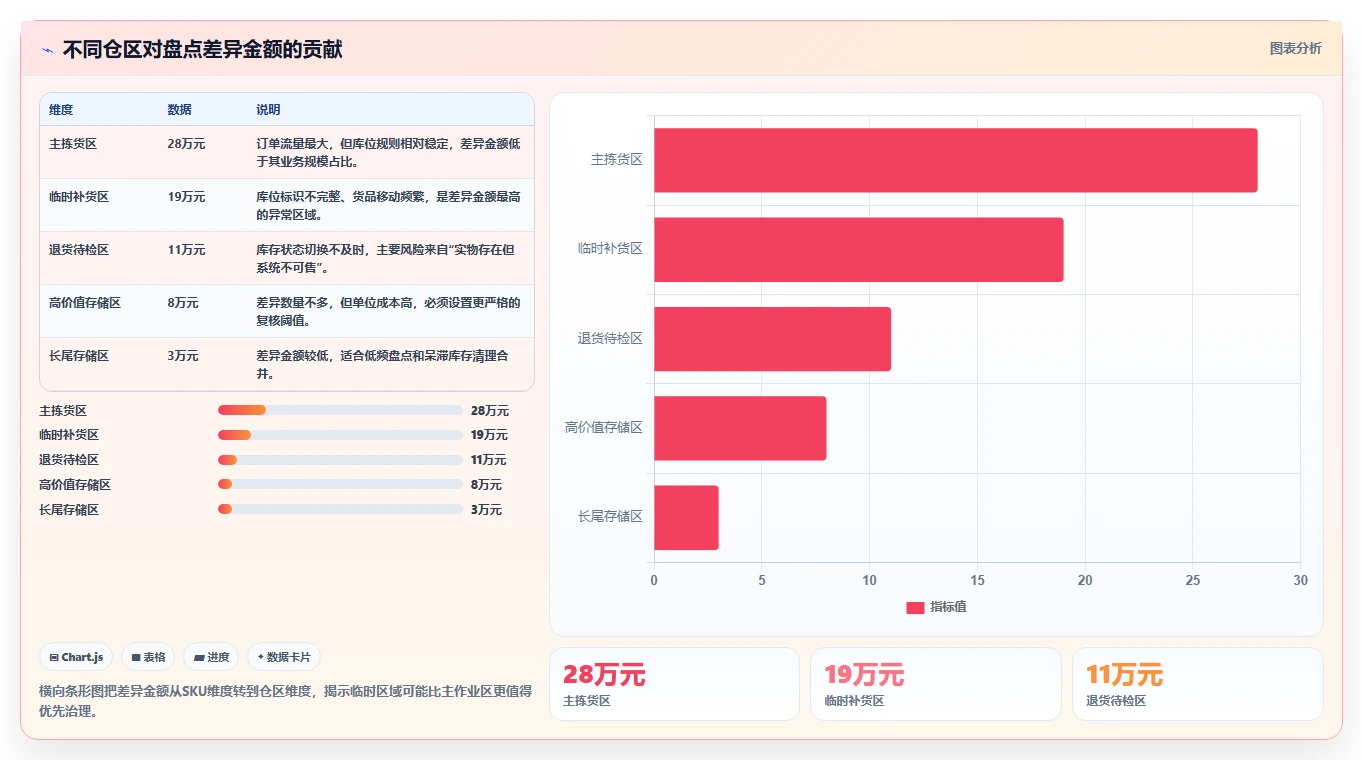Click the 19万元 progress value label
The width and height of the screenshot is (1363, 760).
489,435
